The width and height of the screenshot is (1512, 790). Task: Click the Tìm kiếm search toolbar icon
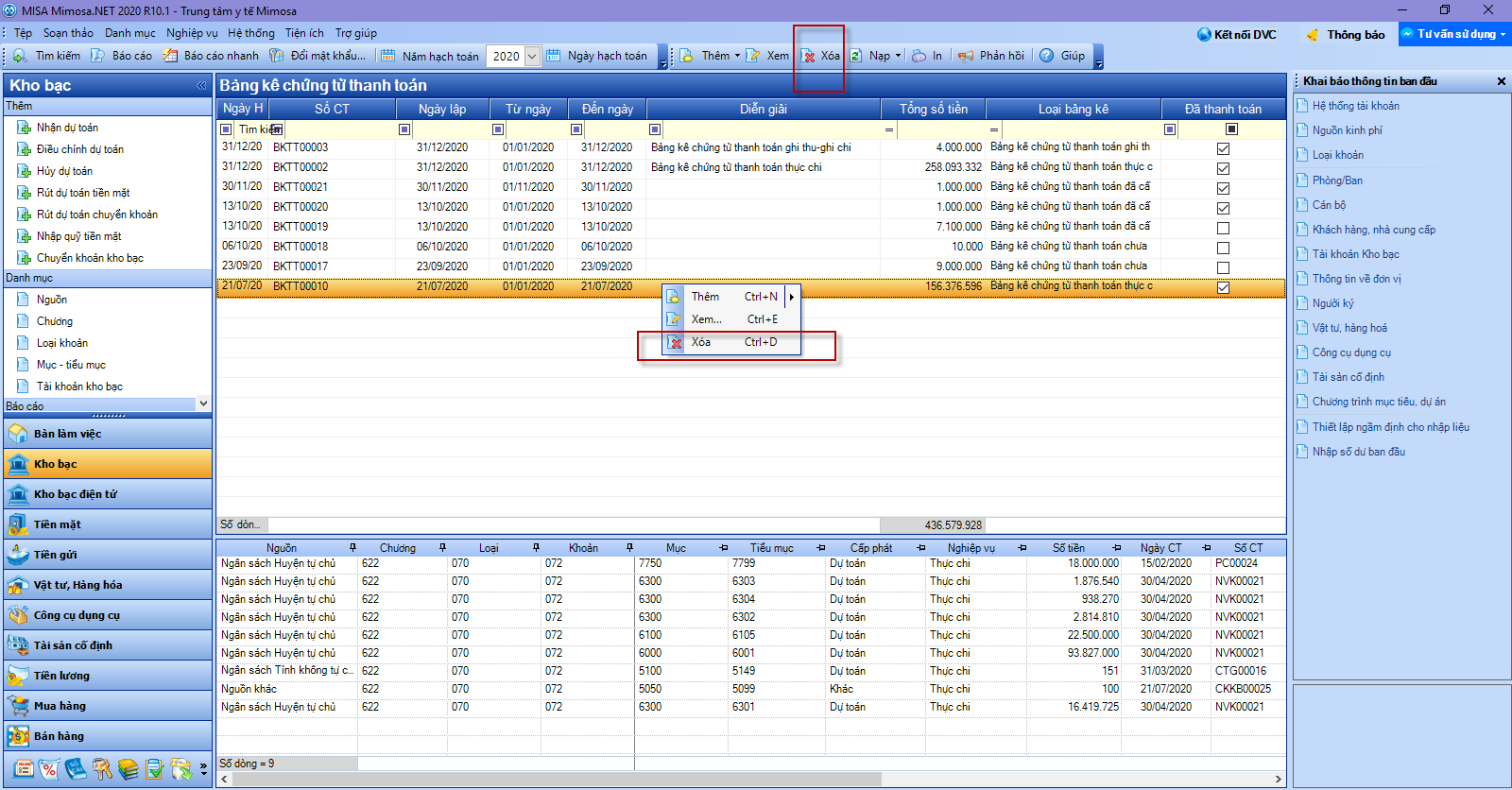click(20, 56)
